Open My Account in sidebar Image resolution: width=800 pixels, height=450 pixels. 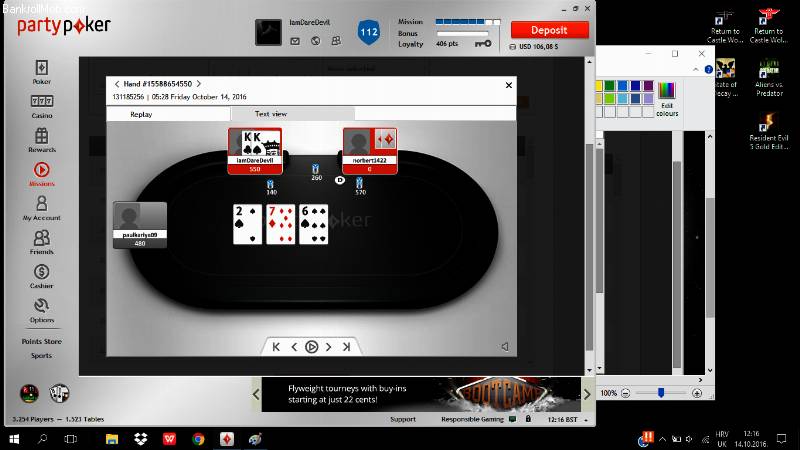pyautogui.click(x=42, y=208)
